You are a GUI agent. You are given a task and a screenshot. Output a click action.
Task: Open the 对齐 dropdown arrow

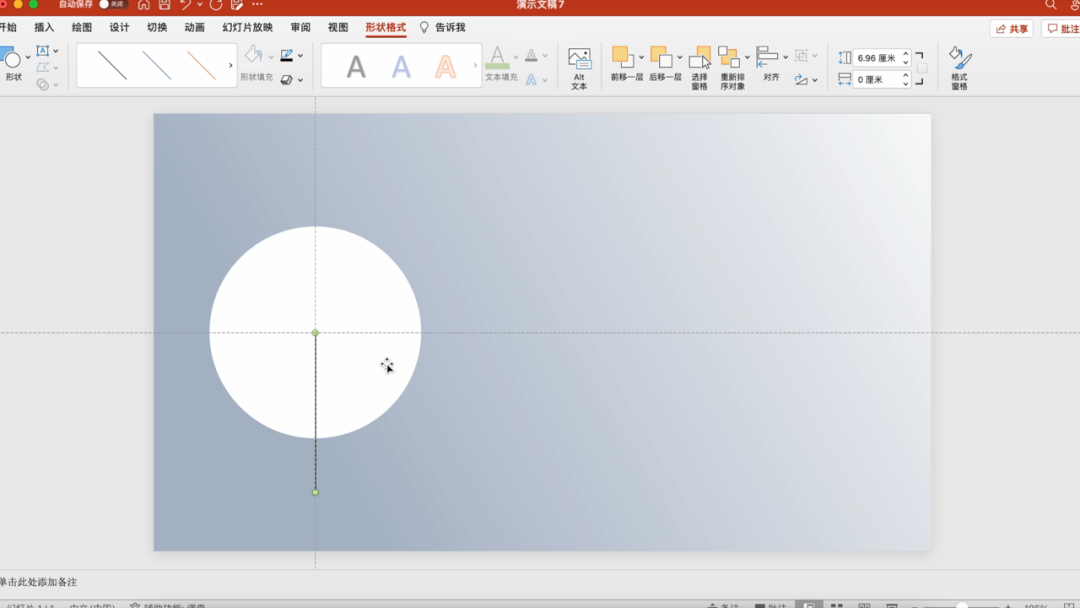[785, 57]
